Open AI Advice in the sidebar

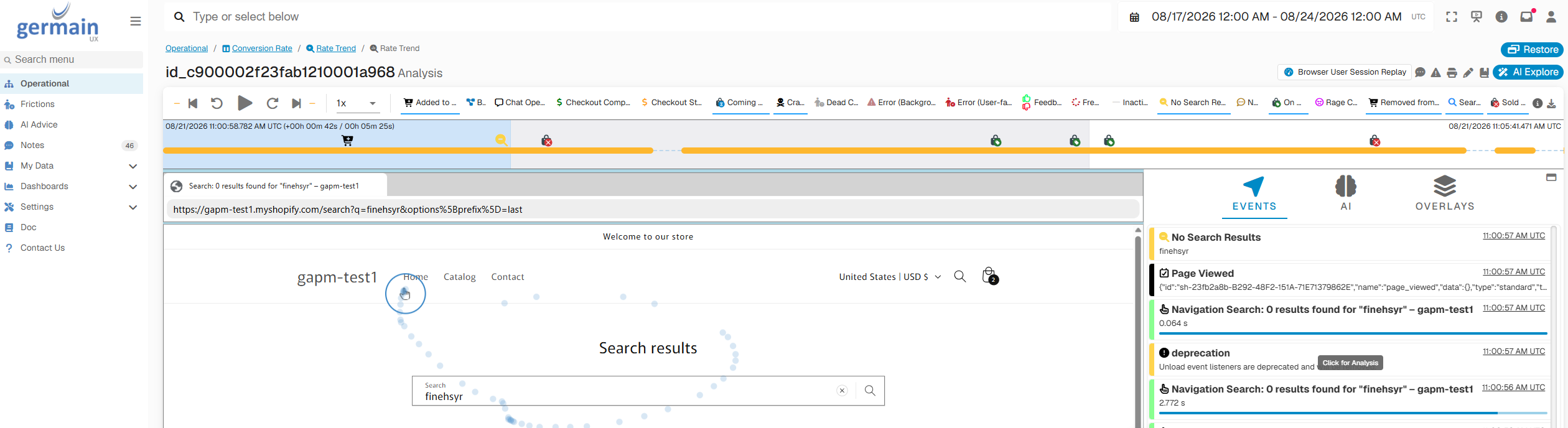tap(72, 124)
